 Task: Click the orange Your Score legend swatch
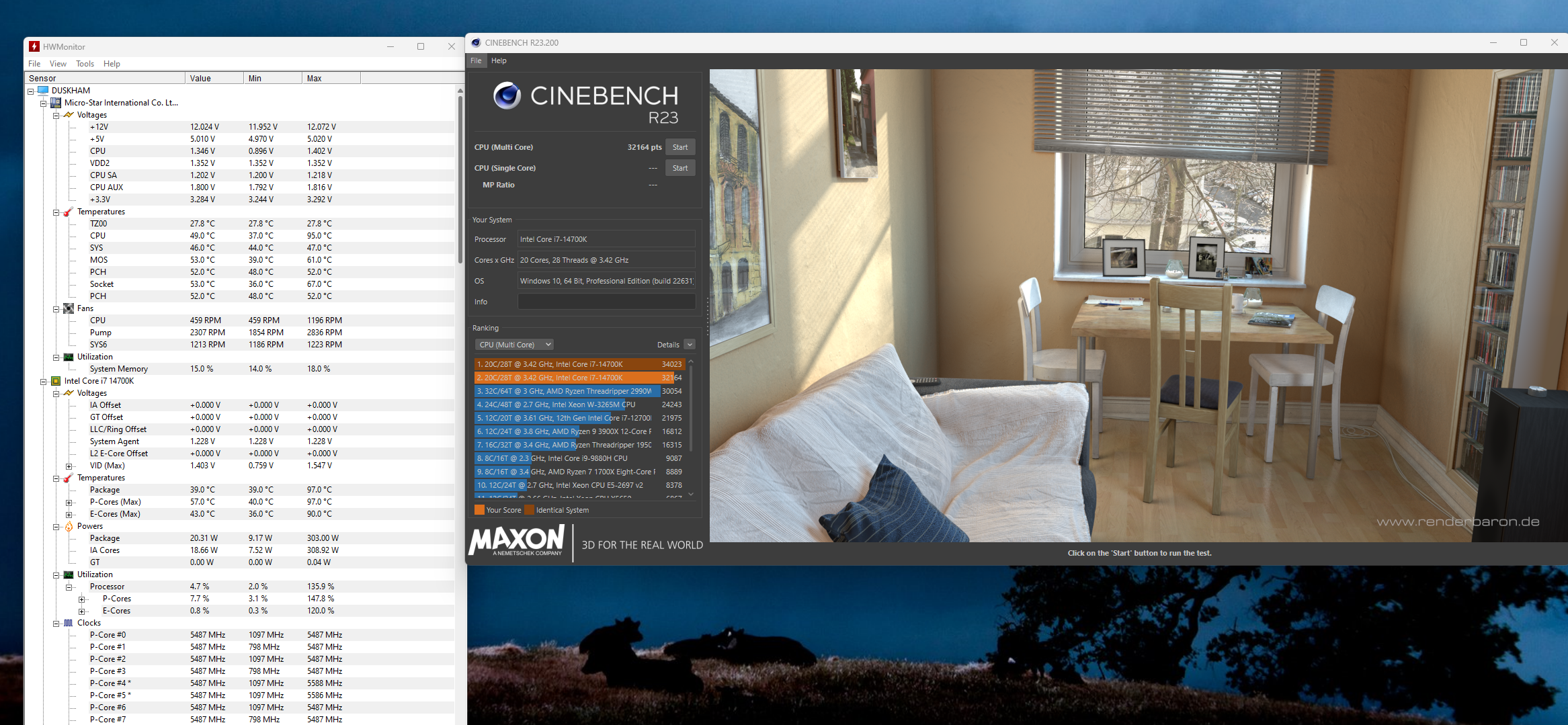tap(479, 510)
